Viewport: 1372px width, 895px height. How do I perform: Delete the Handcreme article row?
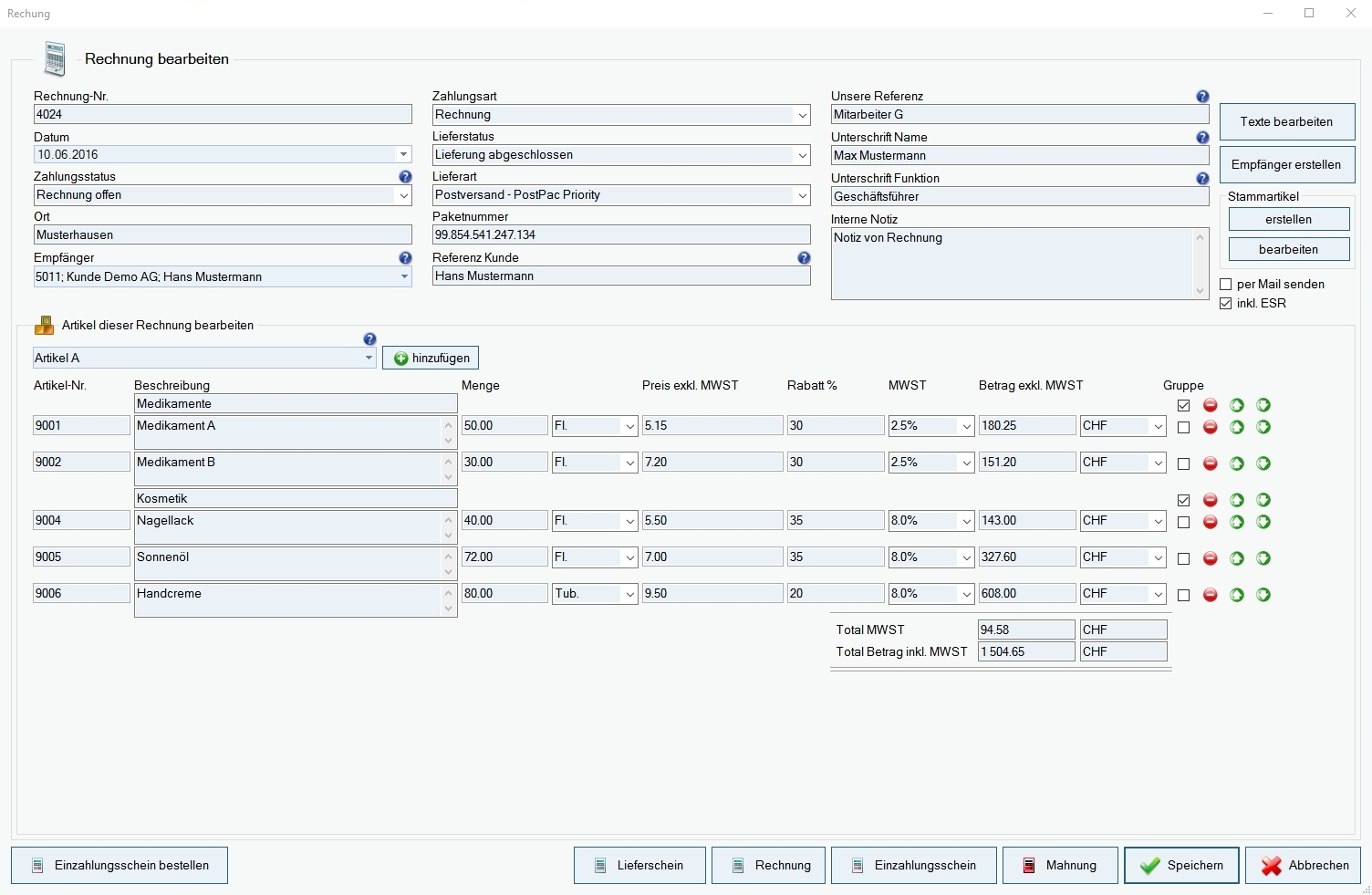tap(1211, 595)
